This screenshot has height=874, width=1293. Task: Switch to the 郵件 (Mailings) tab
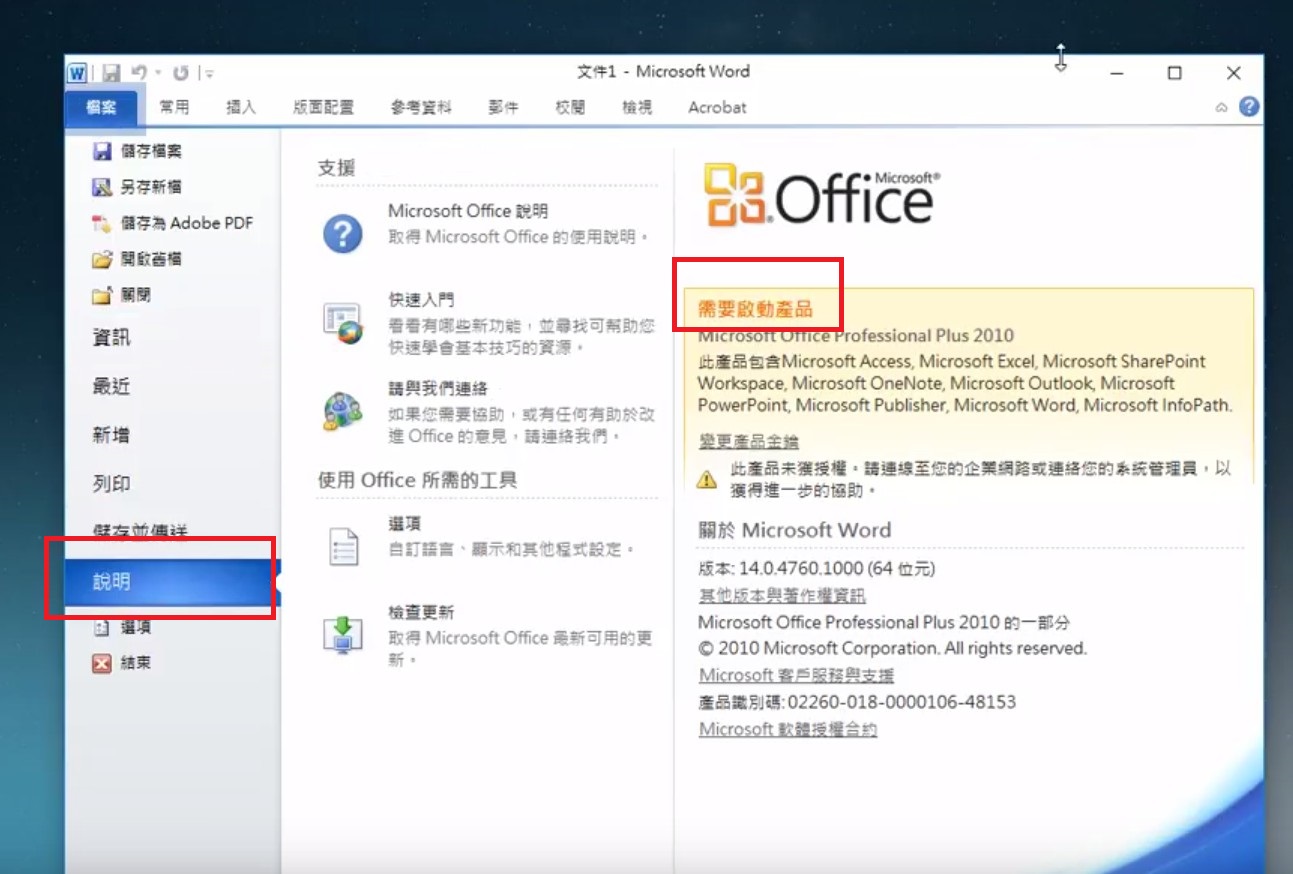pyautogui.click(x=503, y=108)
